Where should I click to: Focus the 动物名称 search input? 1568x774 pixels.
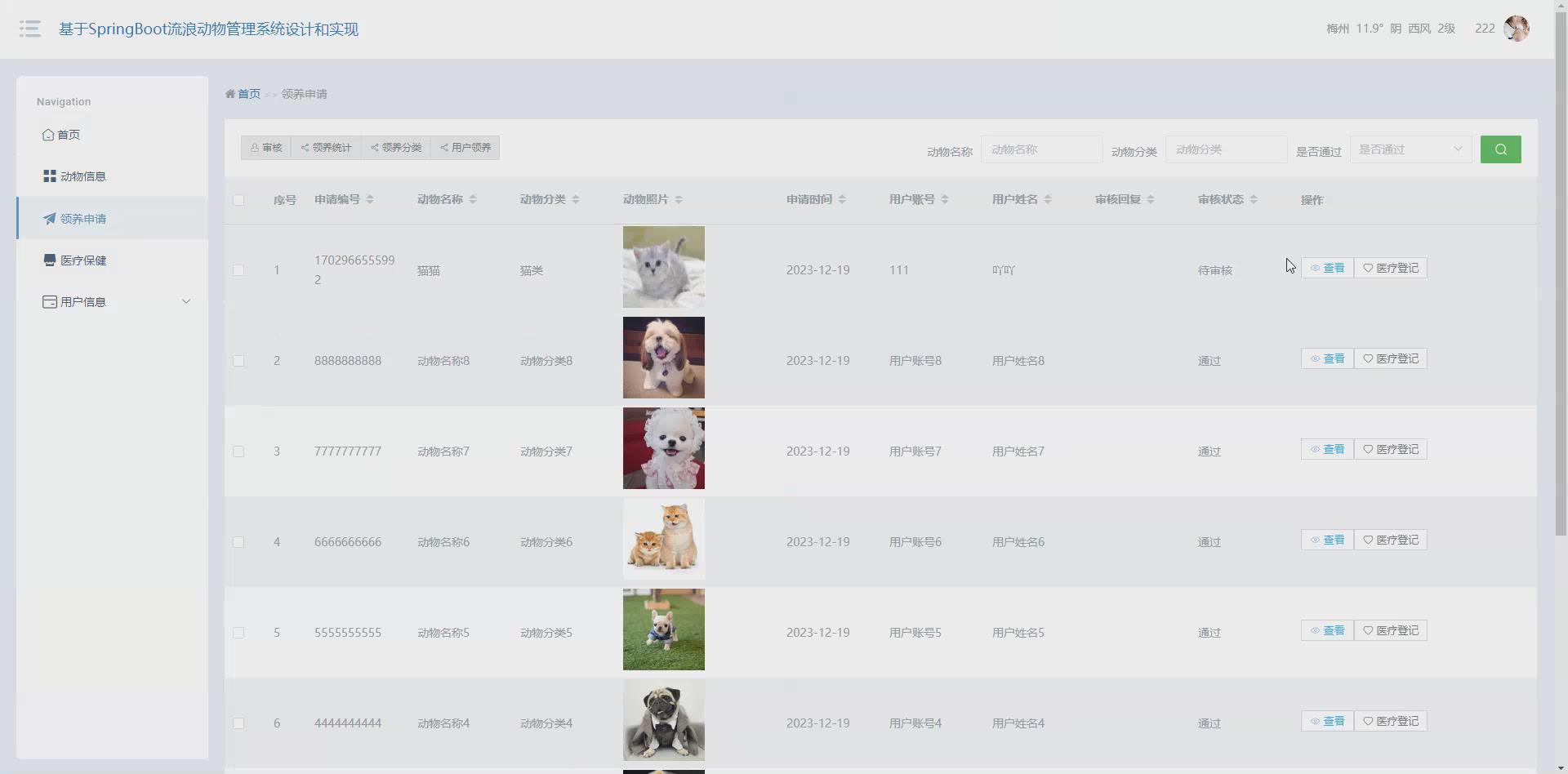[x=1041, y=149]
